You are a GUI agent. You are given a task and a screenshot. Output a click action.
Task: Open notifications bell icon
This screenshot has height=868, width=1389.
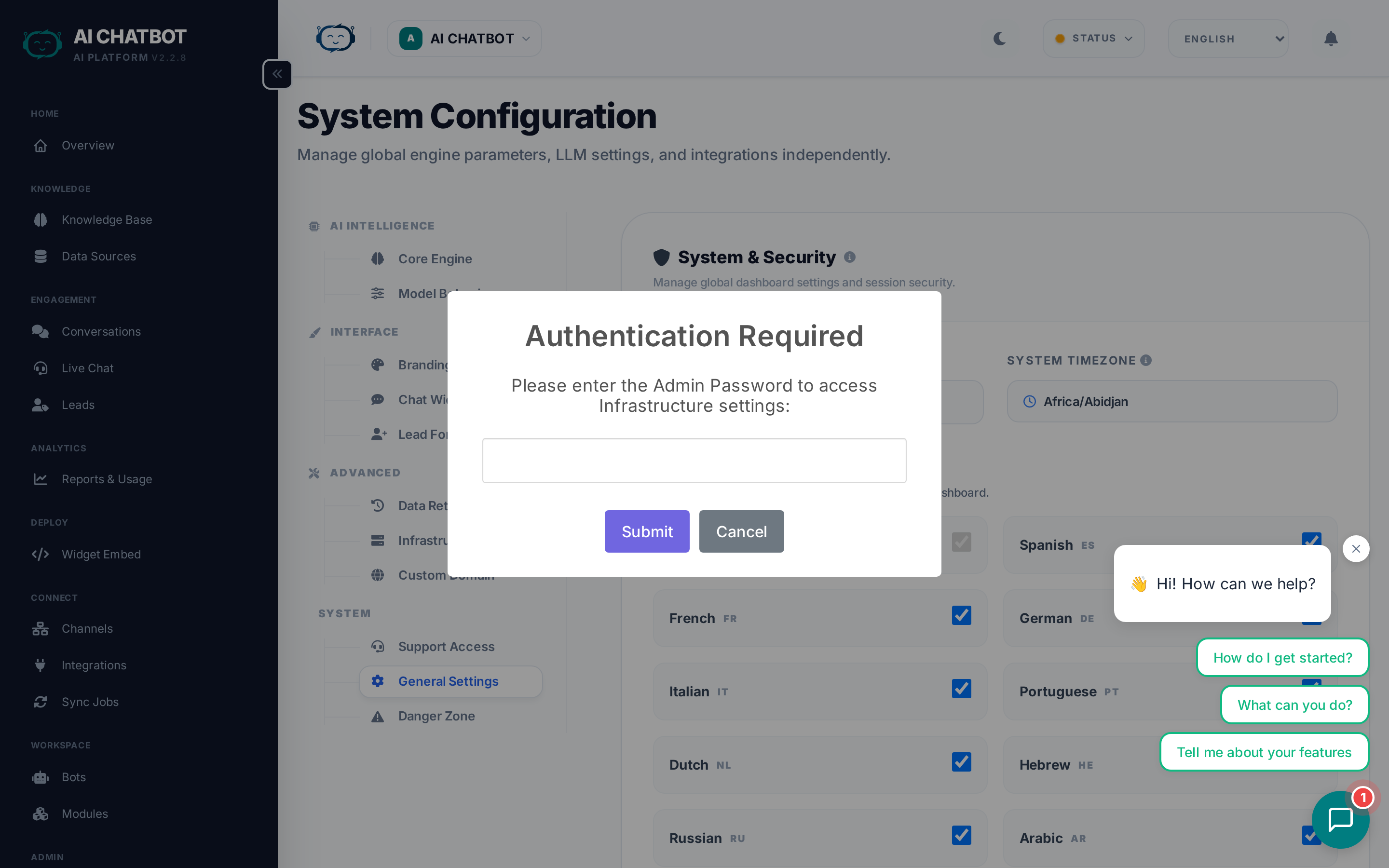(1331, 39)
